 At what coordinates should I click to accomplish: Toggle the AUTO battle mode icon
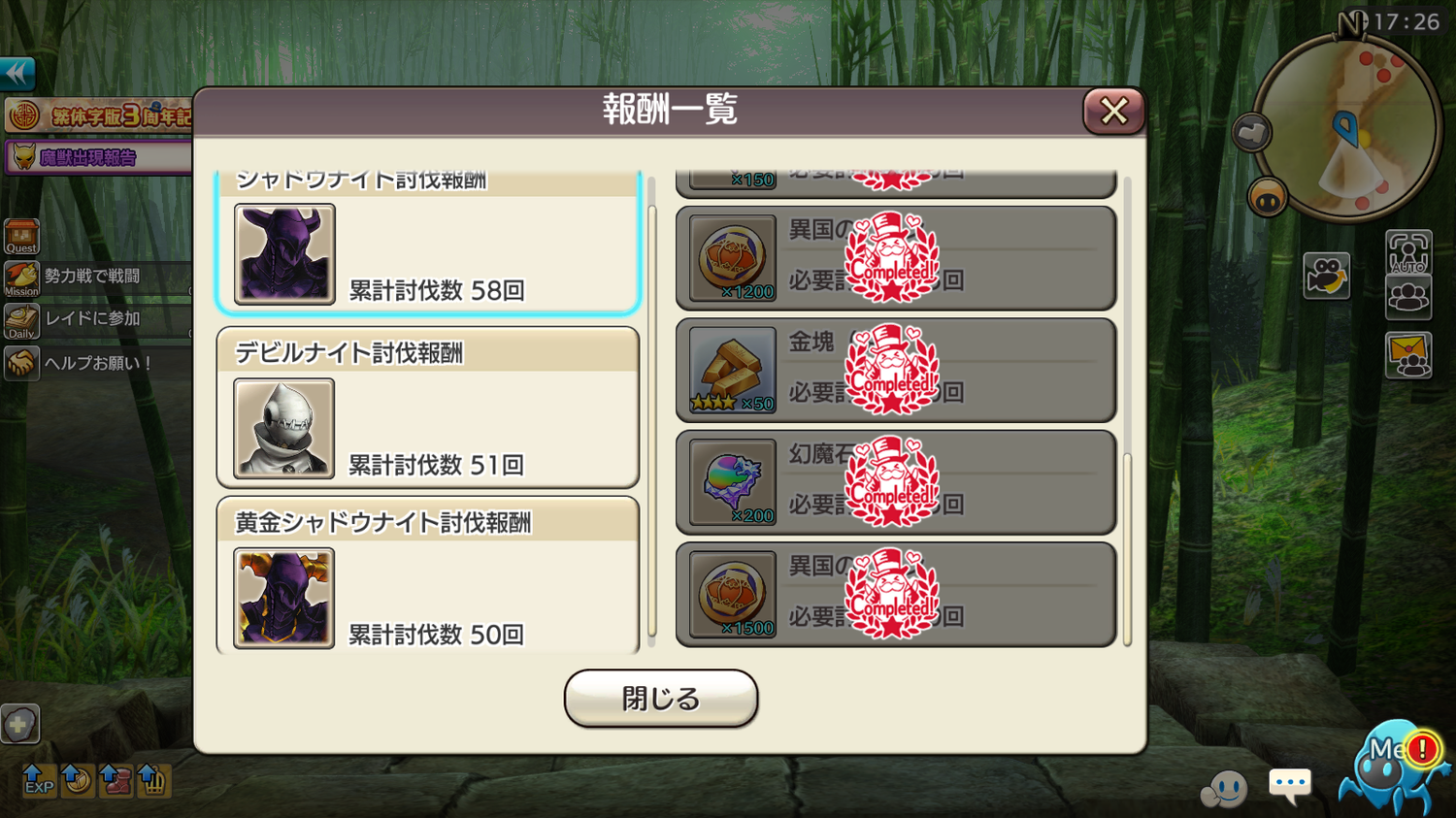pos(1408,252)
